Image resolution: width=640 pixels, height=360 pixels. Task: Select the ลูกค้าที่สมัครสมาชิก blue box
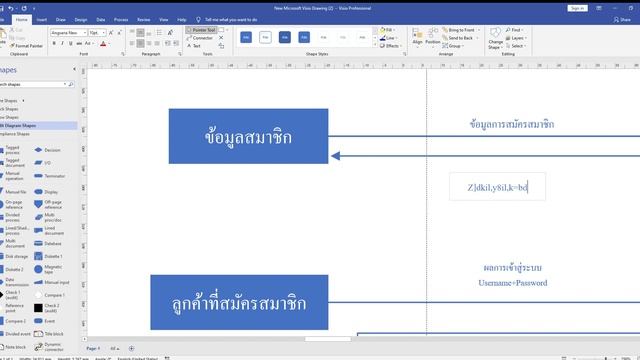point(239,302)
